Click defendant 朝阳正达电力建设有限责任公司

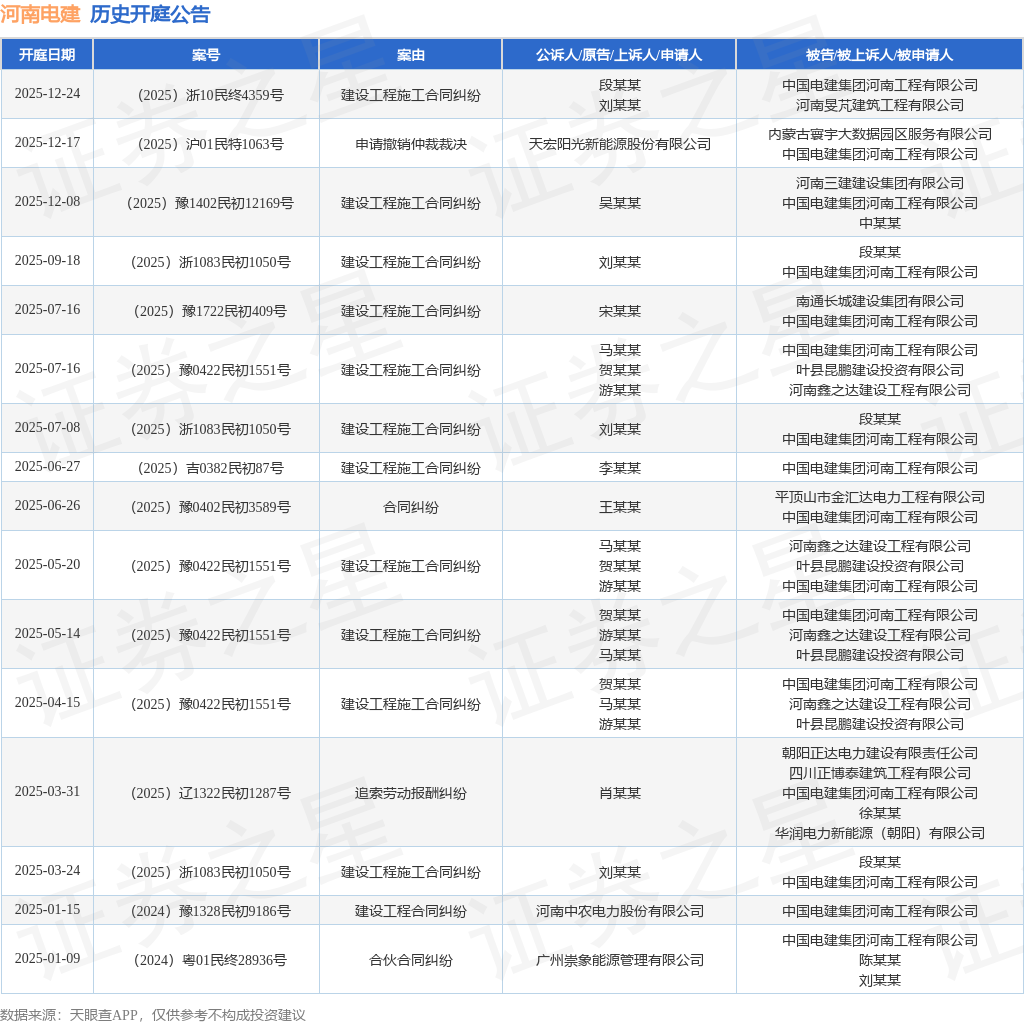pyautogui.click(x=880, y=754)
